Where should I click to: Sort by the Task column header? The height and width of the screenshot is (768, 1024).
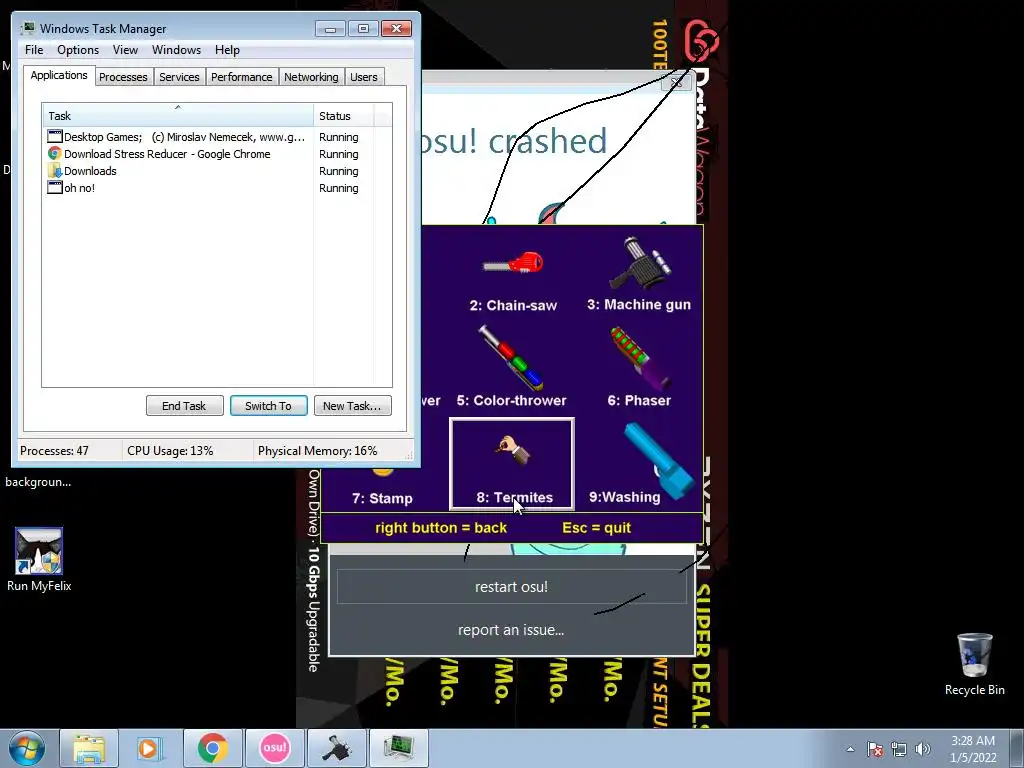tap(178, 116)
